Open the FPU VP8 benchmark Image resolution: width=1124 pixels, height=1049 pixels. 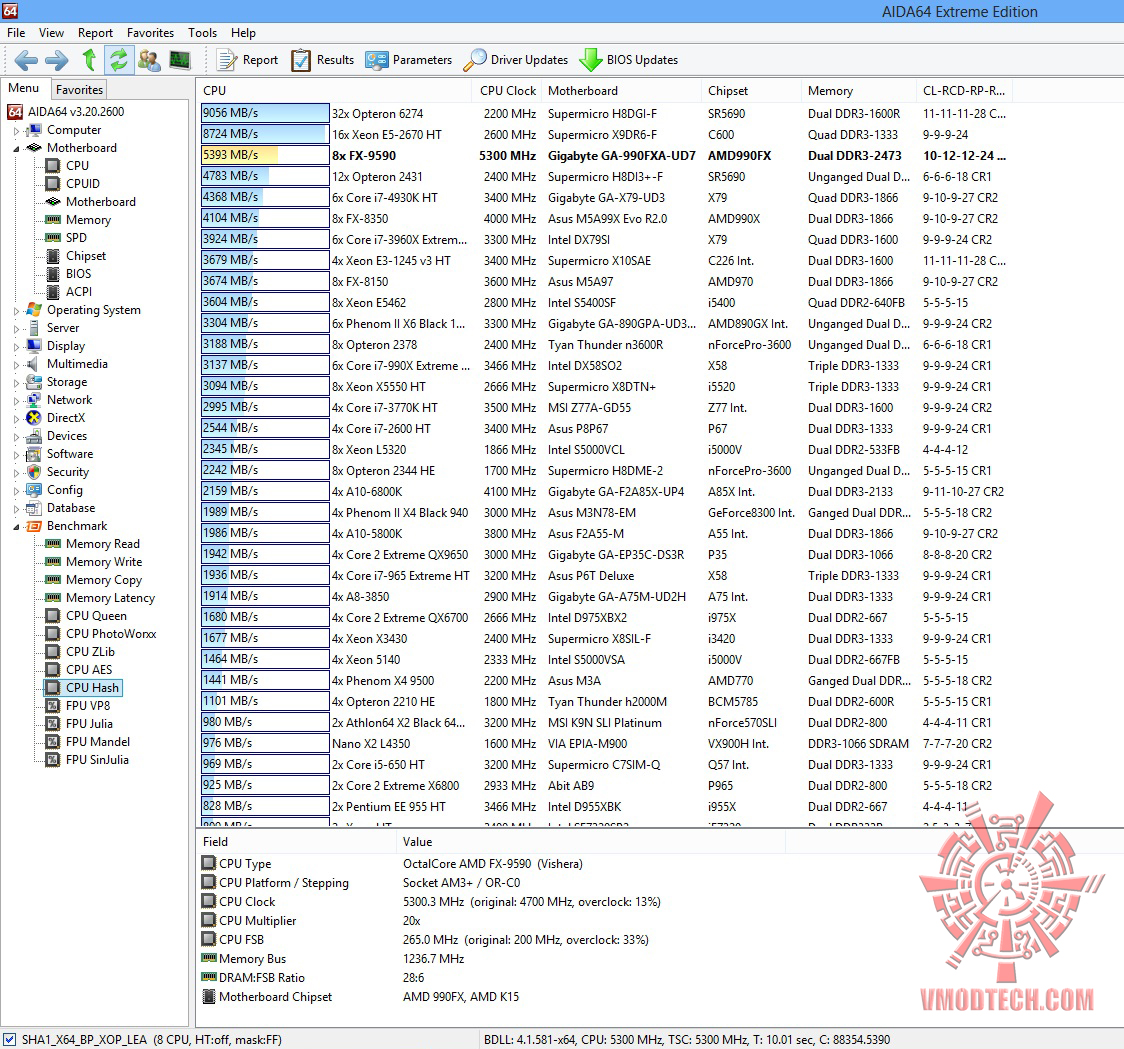(x=87, y=706)
